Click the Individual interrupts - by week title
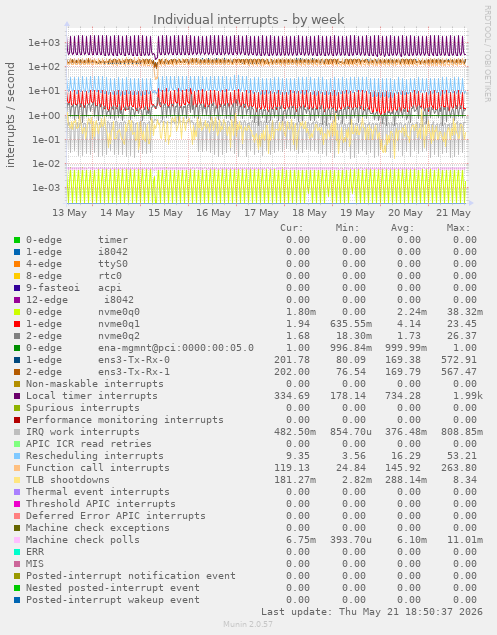 point(248,19)
